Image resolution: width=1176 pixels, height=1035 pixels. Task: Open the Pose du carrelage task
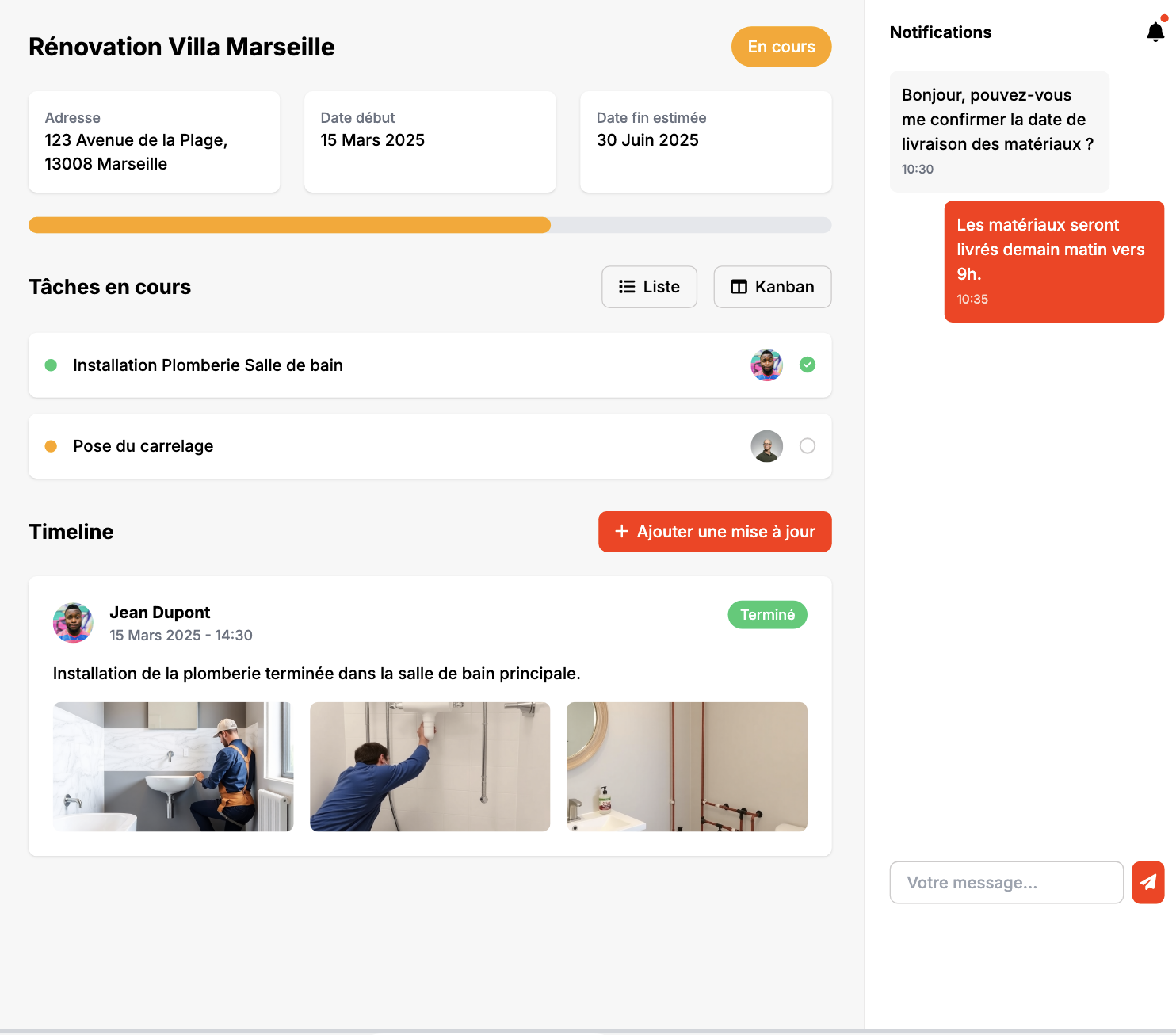(x=430, y=446)
